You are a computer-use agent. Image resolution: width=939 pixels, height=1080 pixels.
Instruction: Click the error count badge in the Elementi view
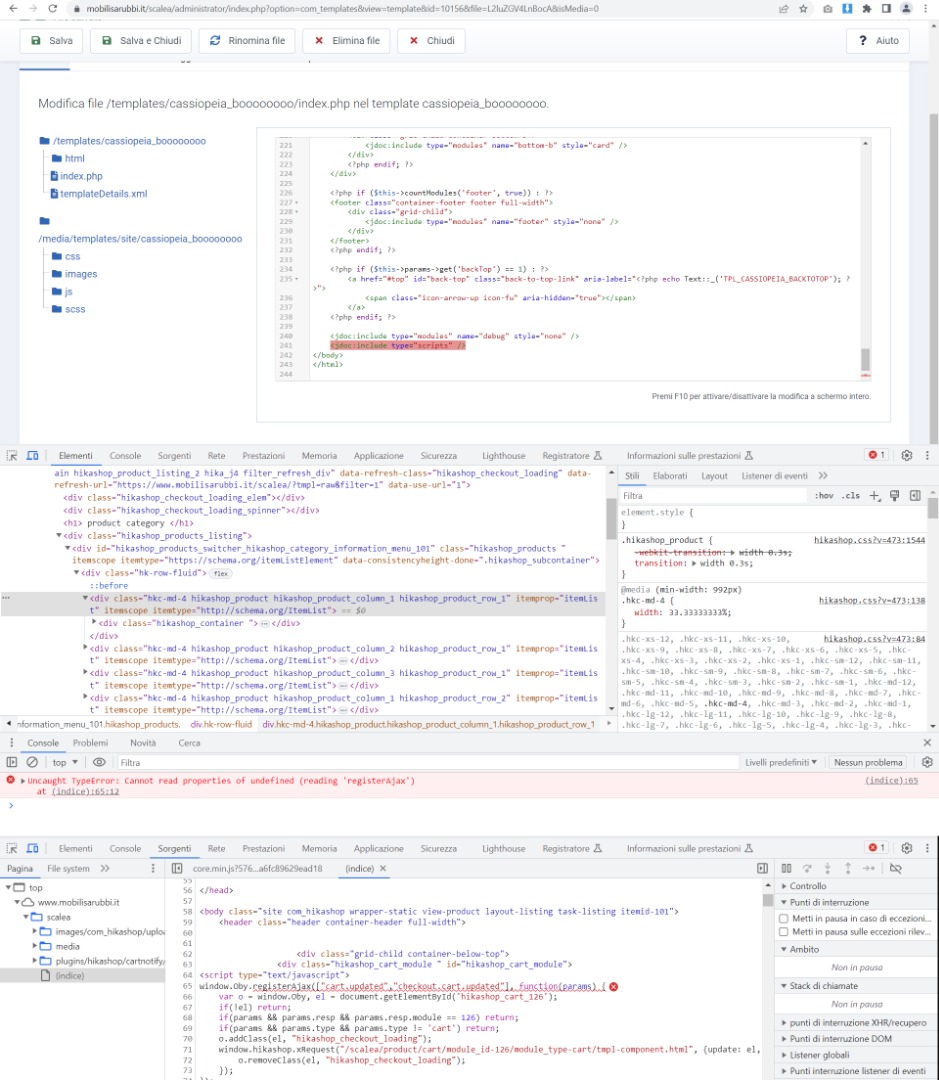pyautogui.click(x=877, y=455)
